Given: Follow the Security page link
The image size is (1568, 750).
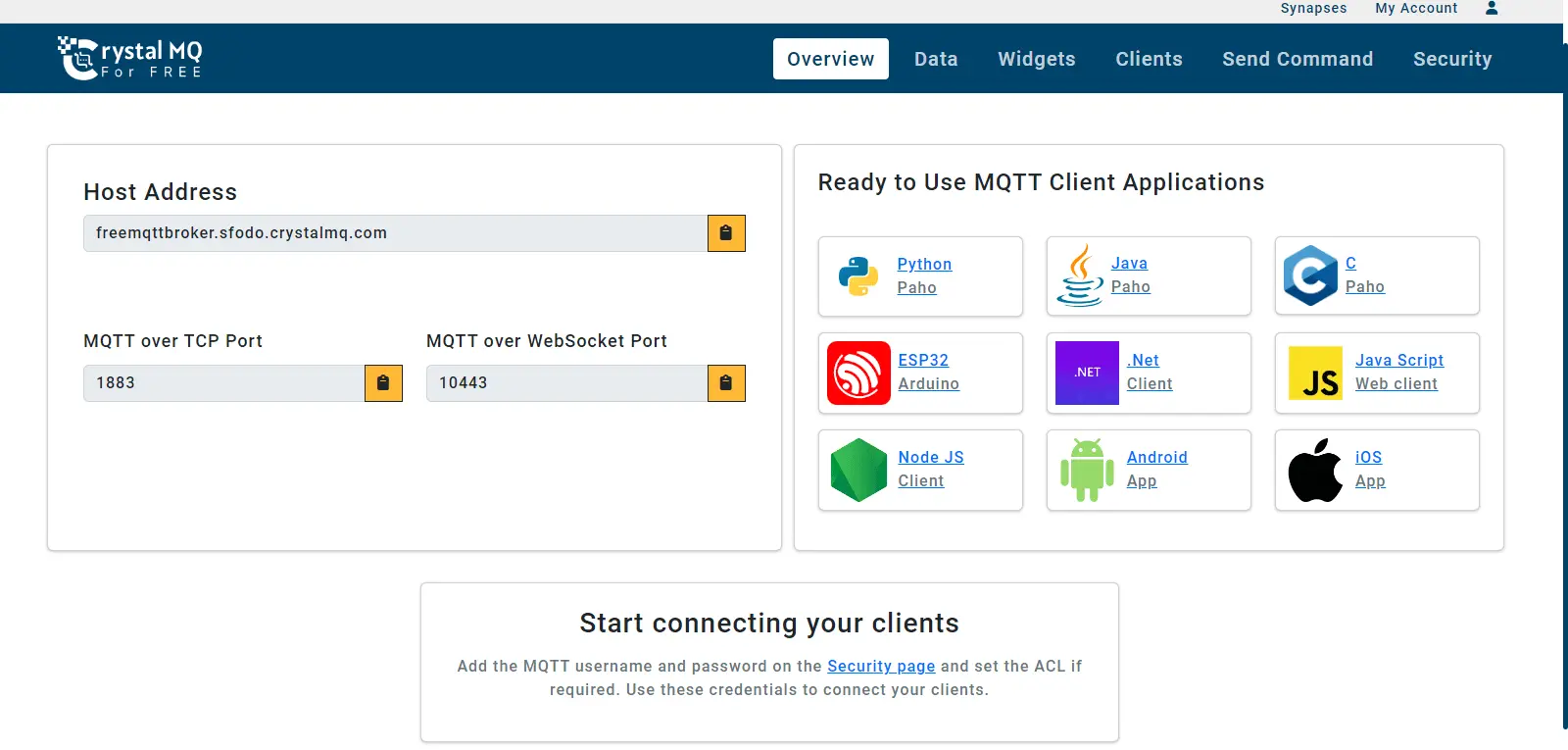Looking at the screenshot, I should tap(881, 666).
